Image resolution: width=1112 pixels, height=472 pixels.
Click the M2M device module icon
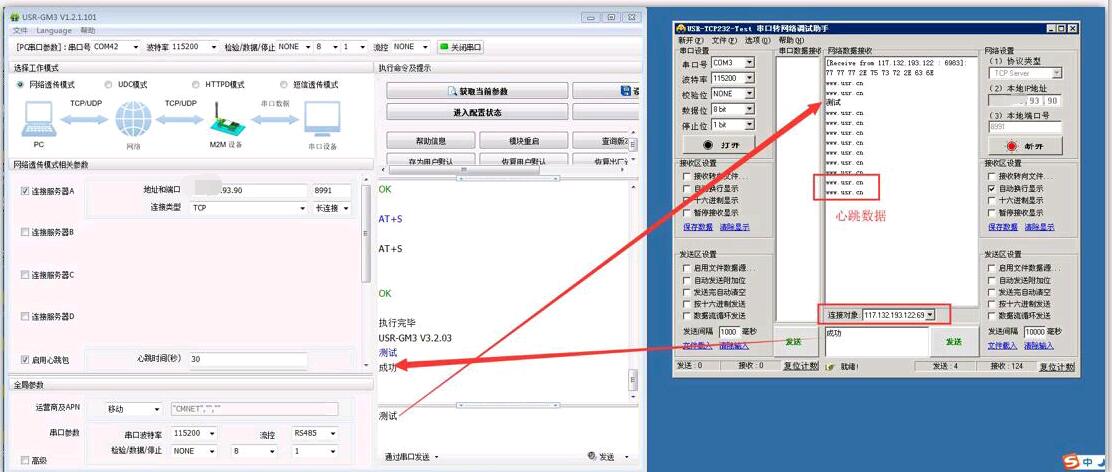[x=226, y=122]
